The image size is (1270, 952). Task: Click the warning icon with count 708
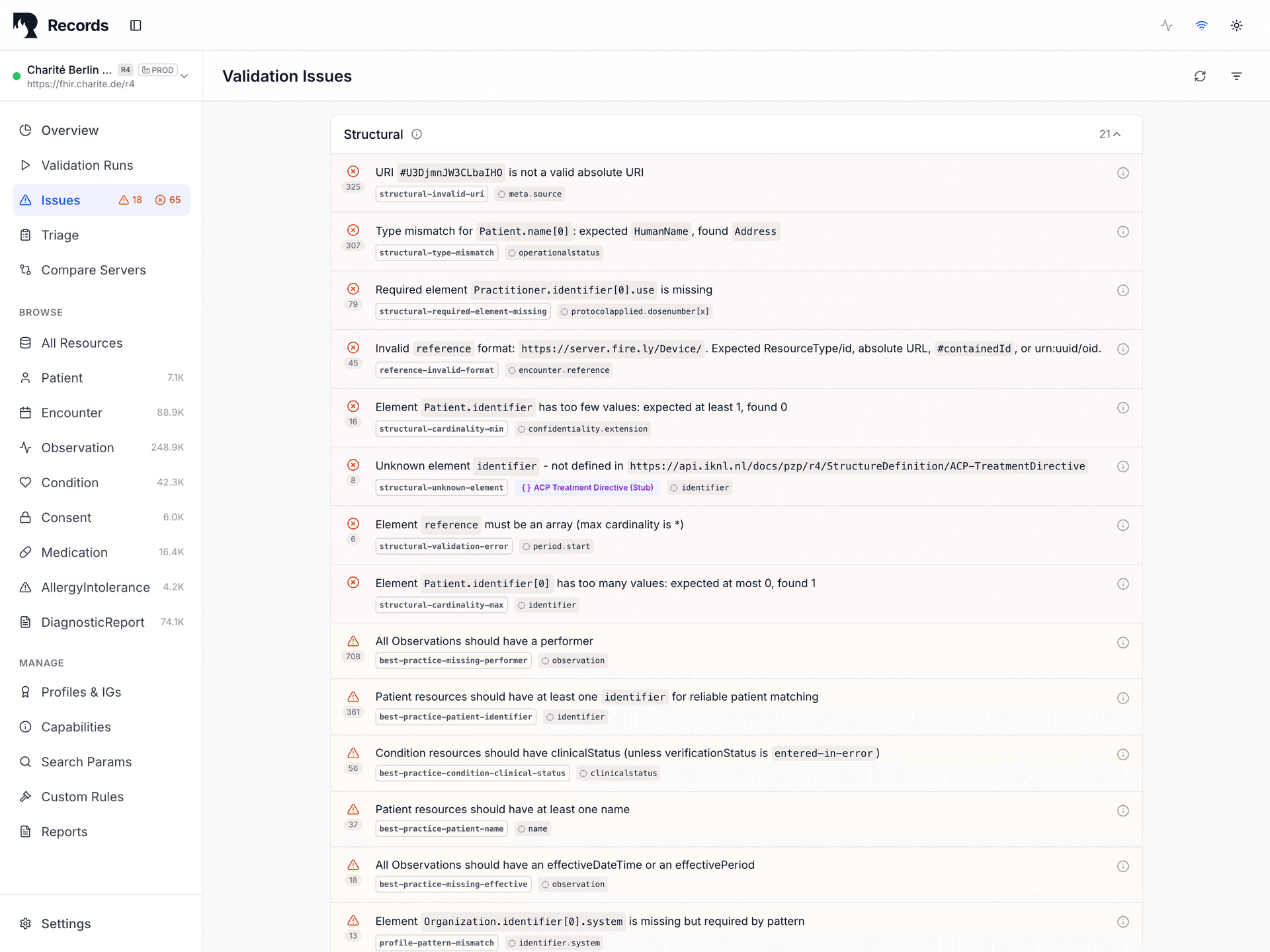tap(353, 641)
